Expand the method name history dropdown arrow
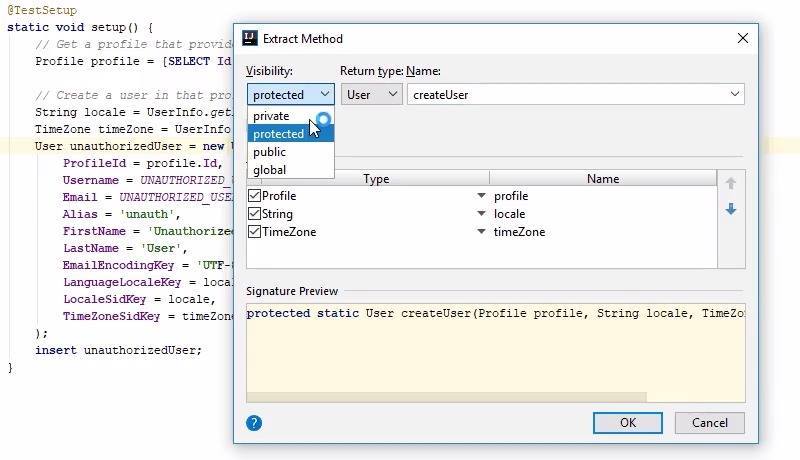The height and width of the screenshot is (460, 800). pos(735,94)
